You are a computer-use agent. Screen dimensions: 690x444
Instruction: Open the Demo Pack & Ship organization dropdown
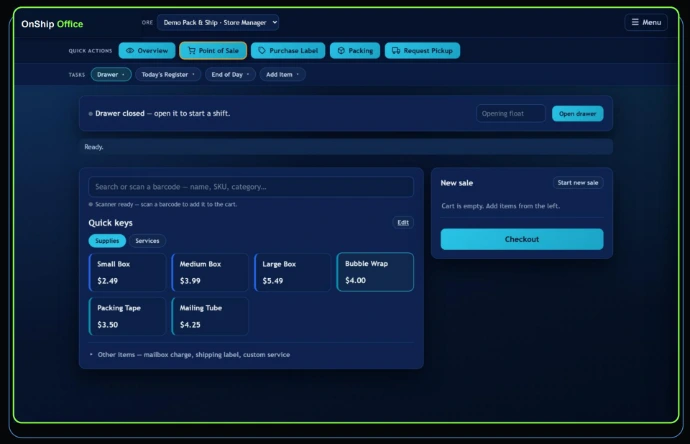tap(218, 22)
